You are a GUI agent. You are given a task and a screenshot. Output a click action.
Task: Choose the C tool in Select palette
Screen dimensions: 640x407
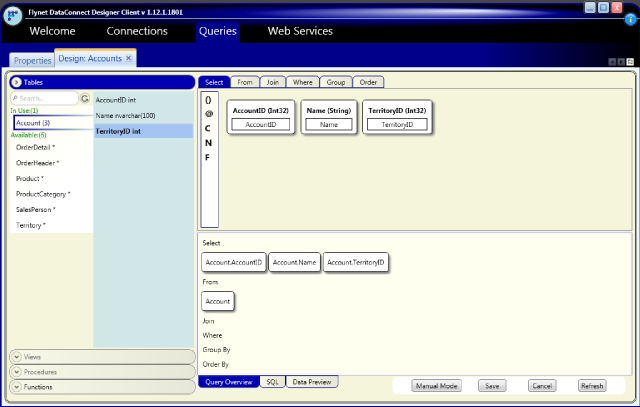(208, 128)
